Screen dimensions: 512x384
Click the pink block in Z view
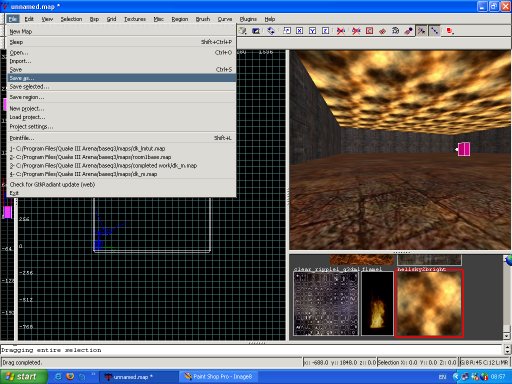pyautogui.click(x=7, y=212)
